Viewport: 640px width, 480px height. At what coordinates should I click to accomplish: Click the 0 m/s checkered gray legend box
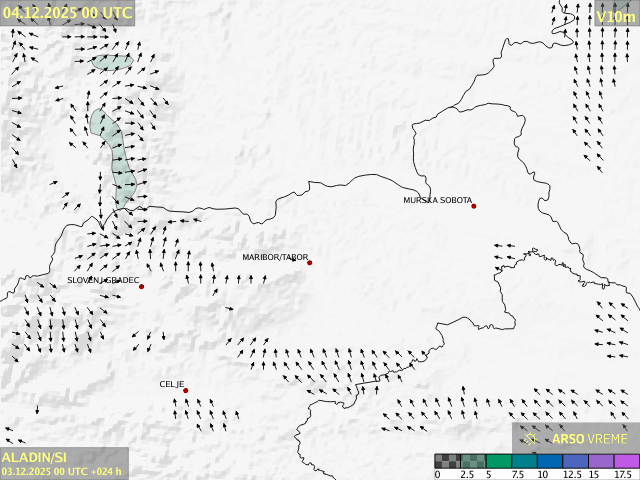(447, 461)
